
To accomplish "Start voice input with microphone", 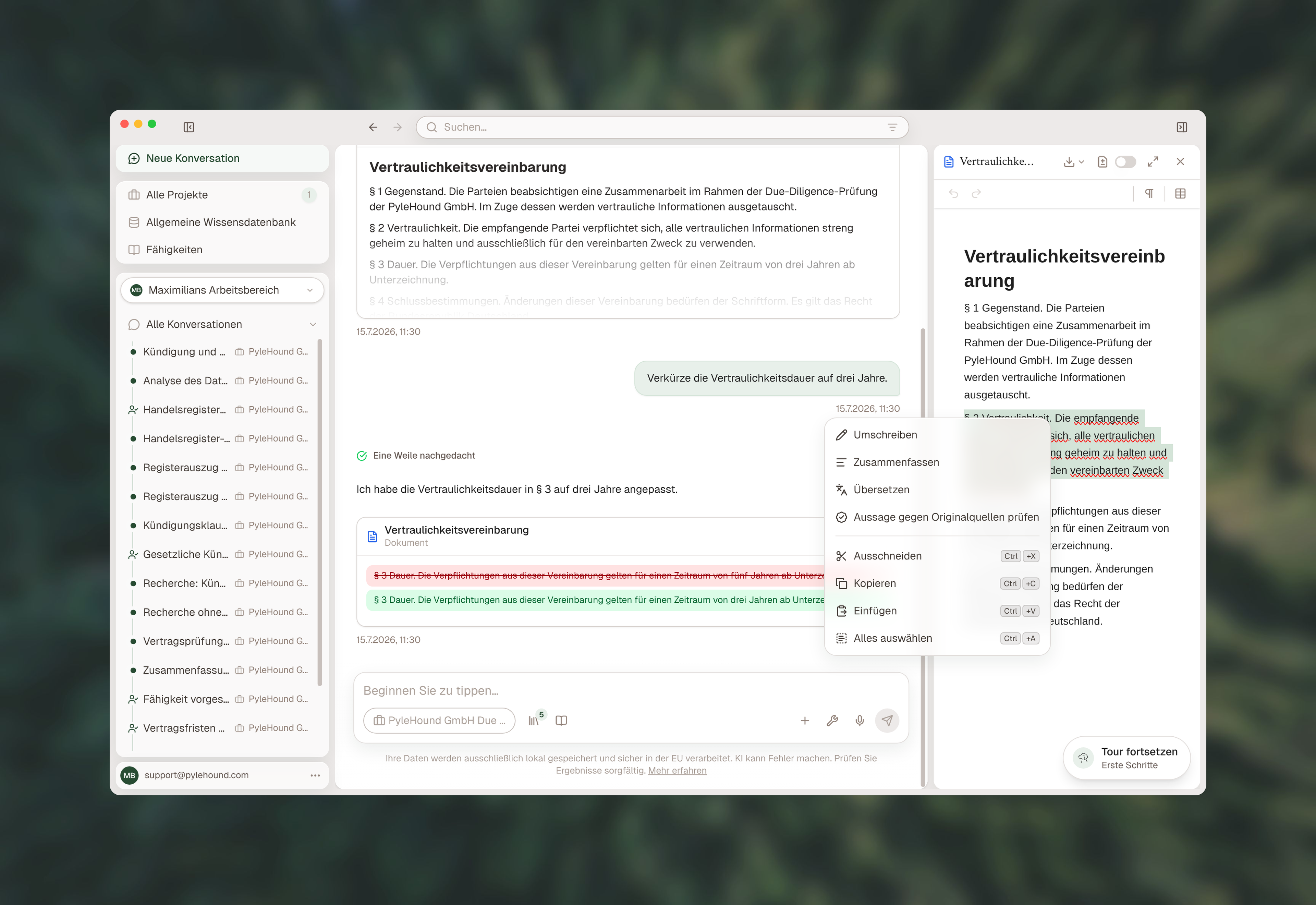I will point(860,720).
